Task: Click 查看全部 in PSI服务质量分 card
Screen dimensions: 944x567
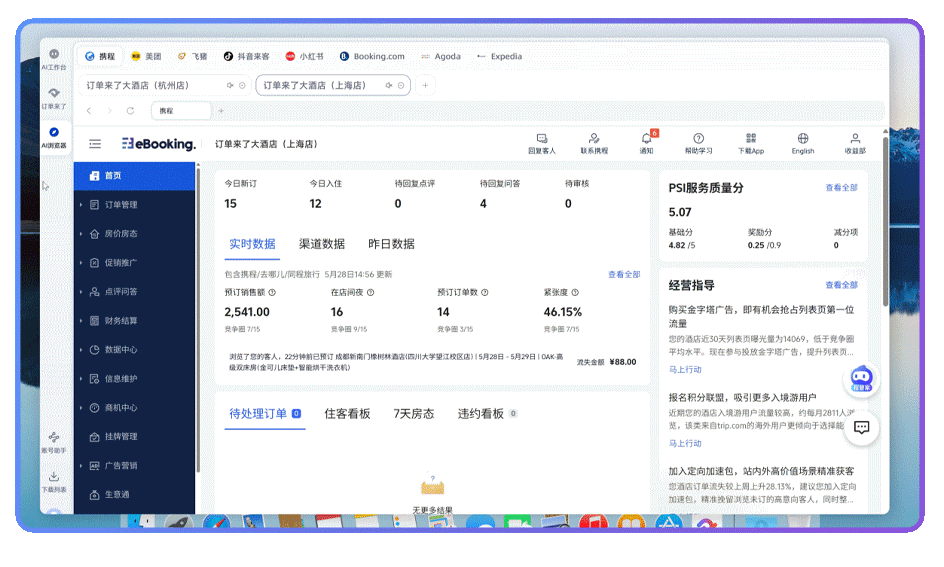Action: click(x=841, y=188)
